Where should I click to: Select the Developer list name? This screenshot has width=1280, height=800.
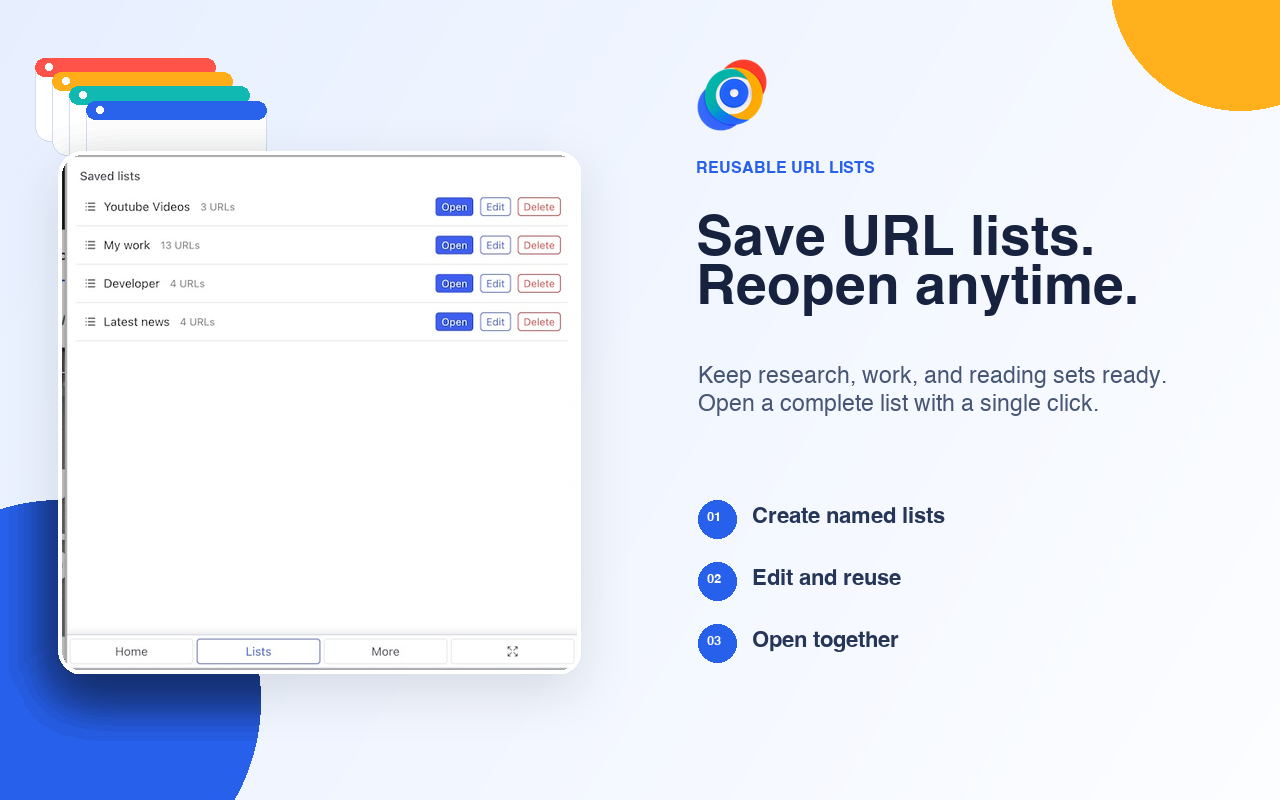click(x=131, y=284)
